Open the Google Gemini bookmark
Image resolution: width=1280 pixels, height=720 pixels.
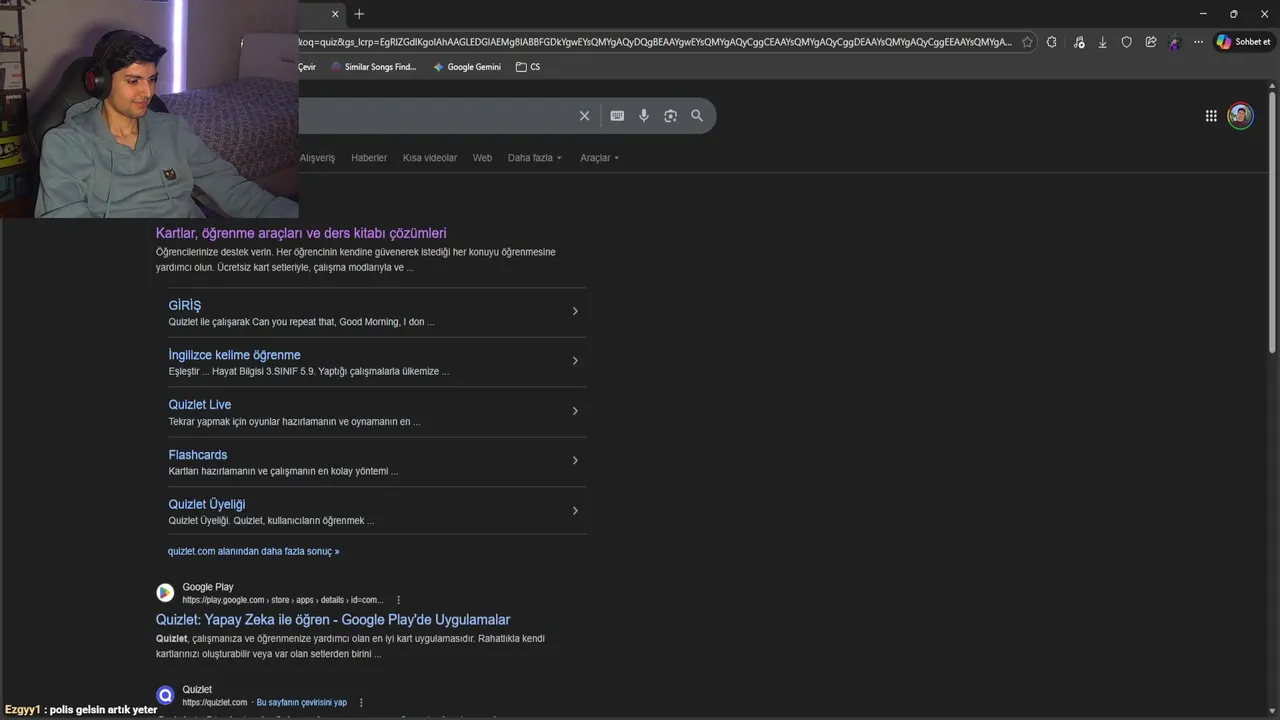(x=467, y=67)
